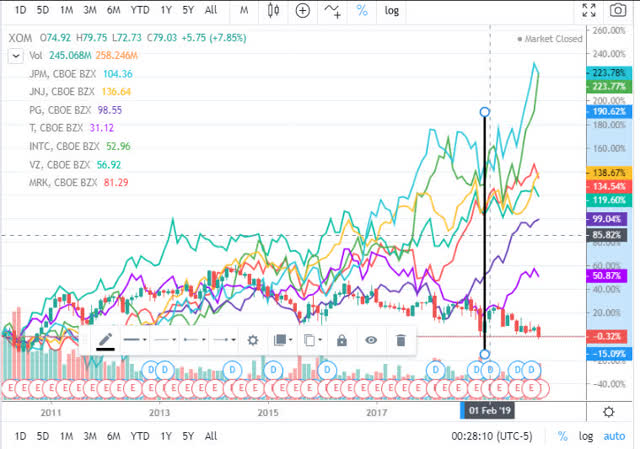The width and height of the screenshot is (640, 449).
Task: Open the clone/copy drawing dropdown
Action: pyautogui.click(x=313, y=340)
